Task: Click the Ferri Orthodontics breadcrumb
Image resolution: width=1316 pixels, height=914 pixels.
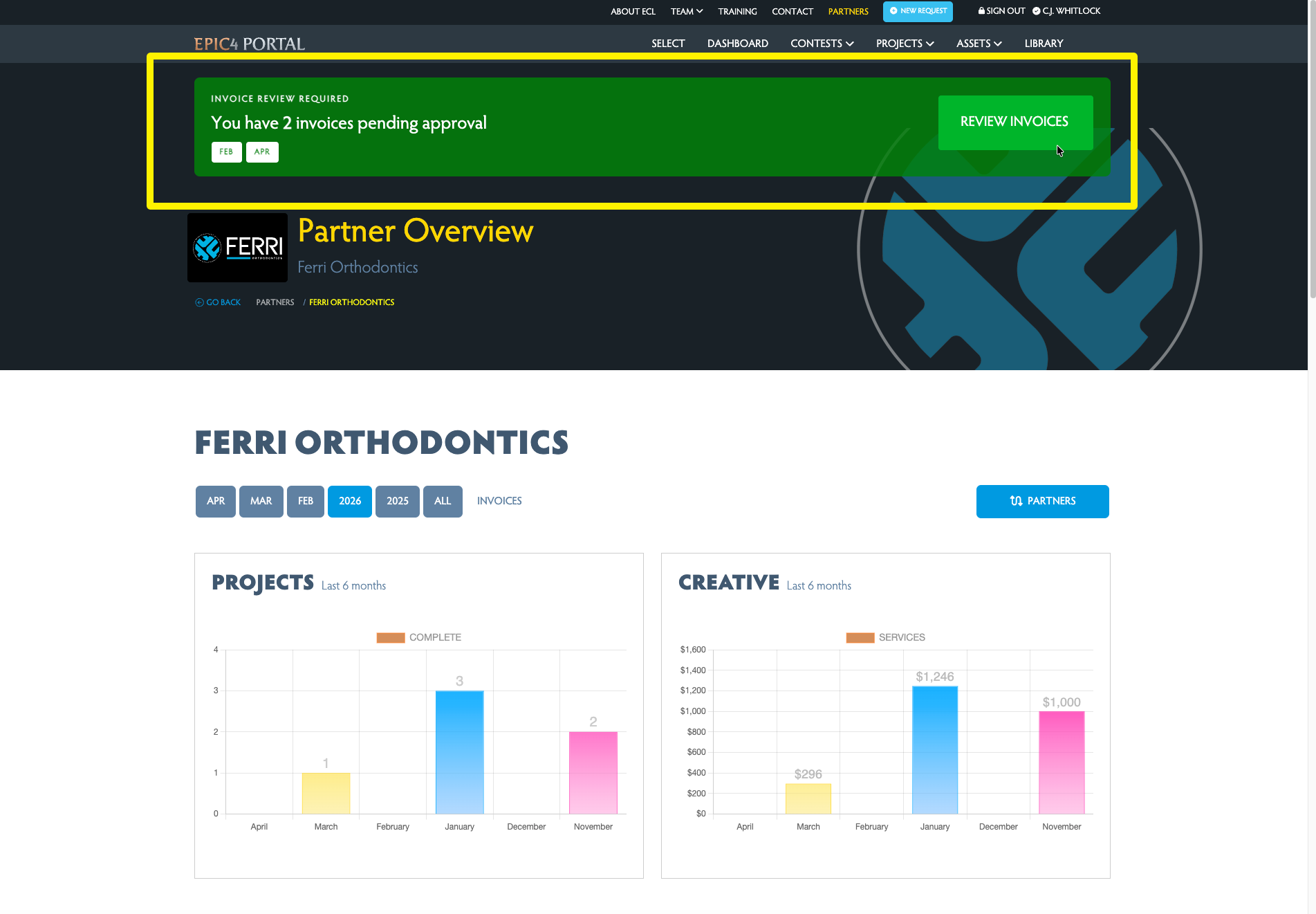Action: pos(351,302)
